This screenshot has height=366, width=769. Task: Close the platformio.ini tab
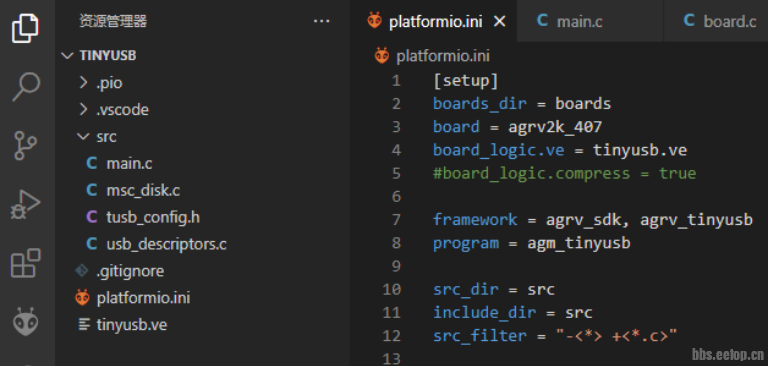(499, 22)
